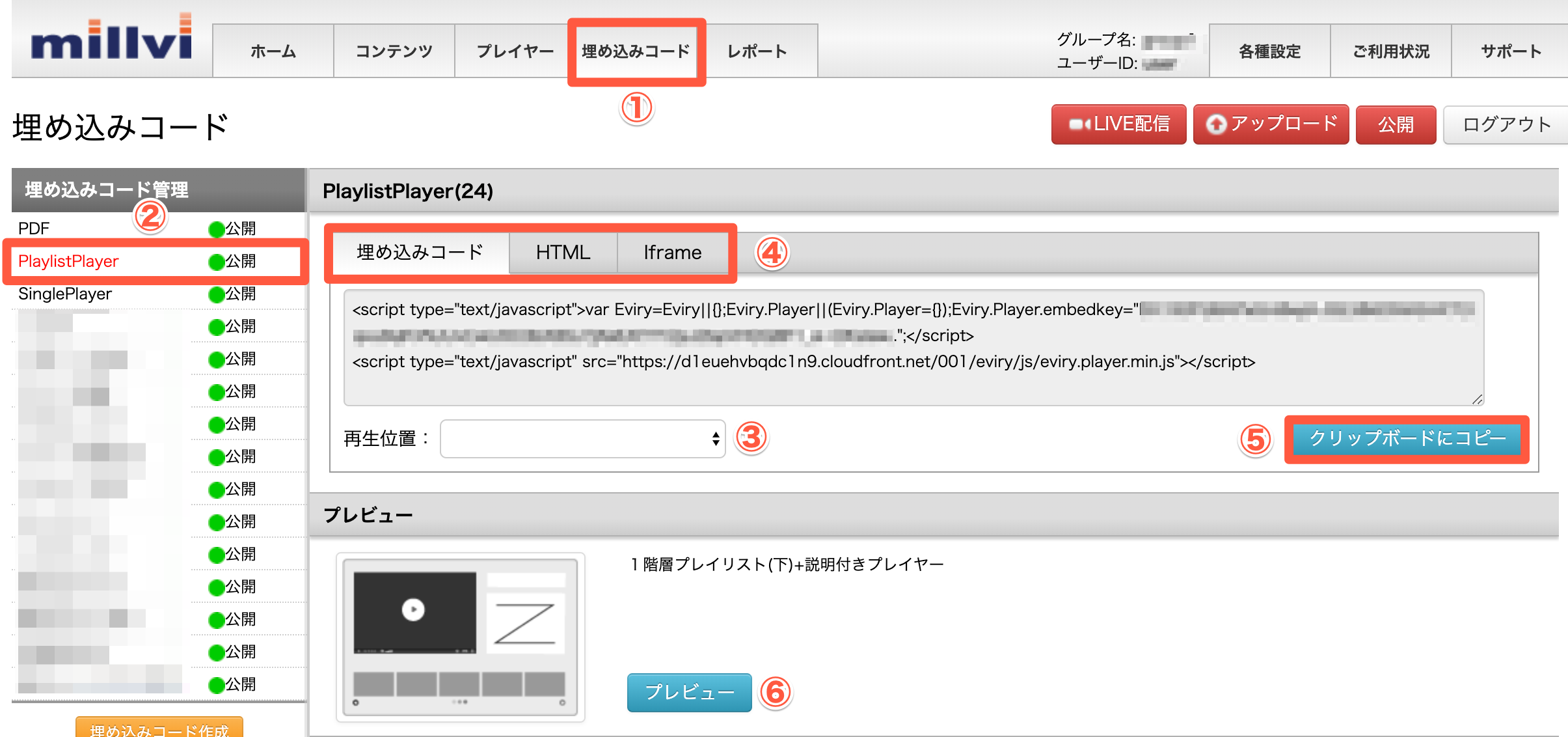The height and width of the screenshot is (737, 1568).
Task: Click inside the embed script text area
Action: pyautogui.click(x=913, y=348)
